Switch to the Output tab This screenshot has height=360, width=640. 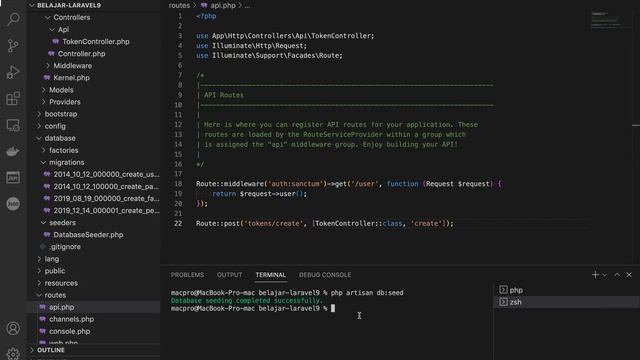pyautogui.click(x=229, y=275)
